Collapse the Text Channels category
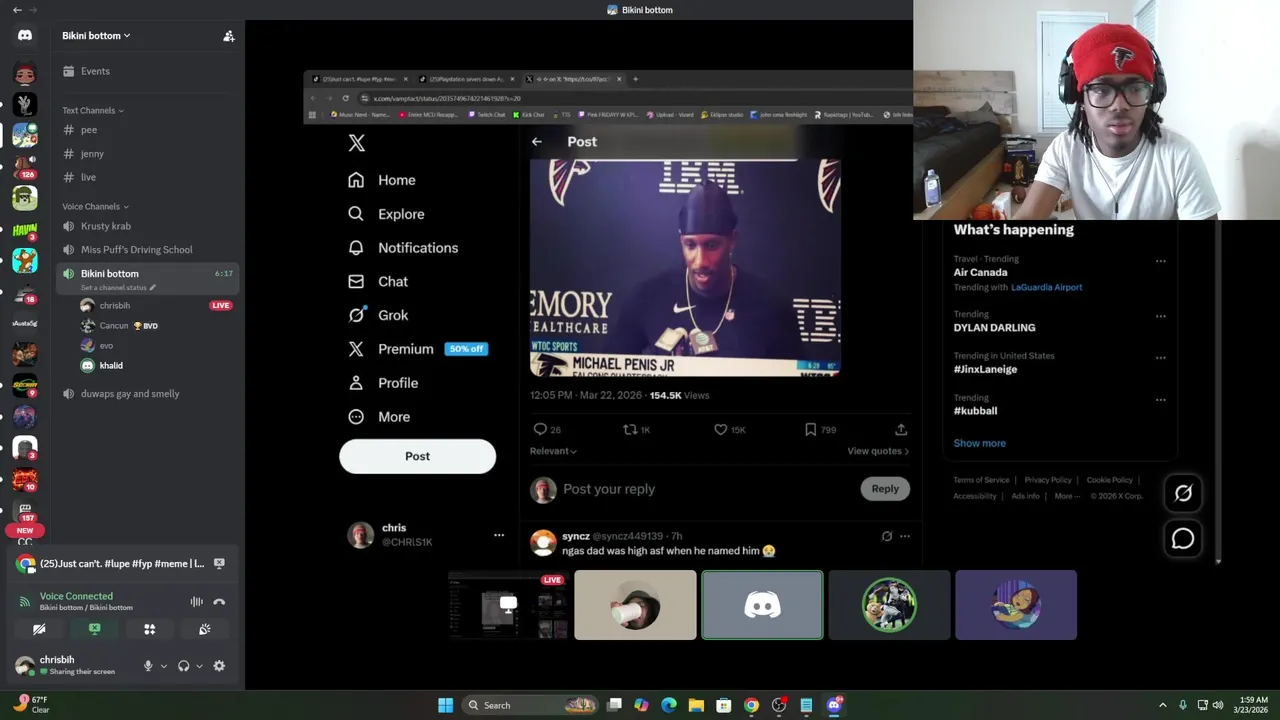Screen dimensions: 1280x720 click(92, 110)
